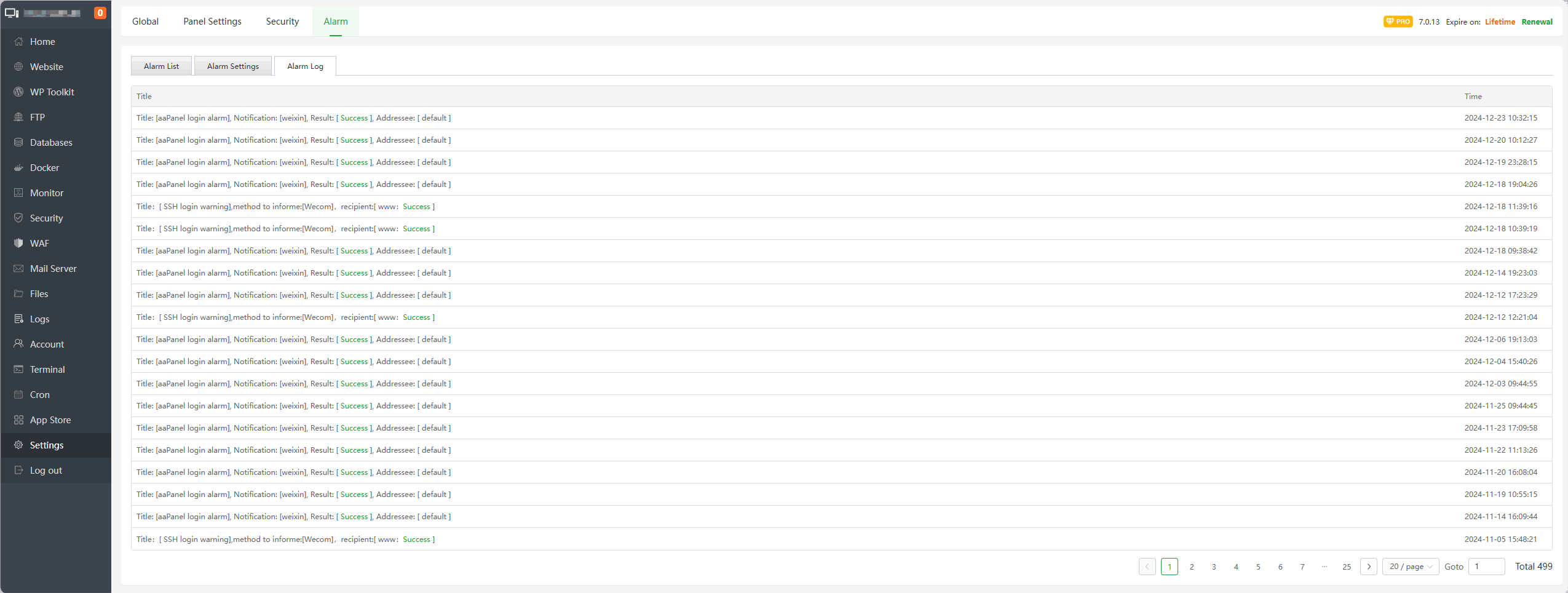1568x593 pixels.
Task: Click the previous page chevron
Action: click(x=1147, y=567)
